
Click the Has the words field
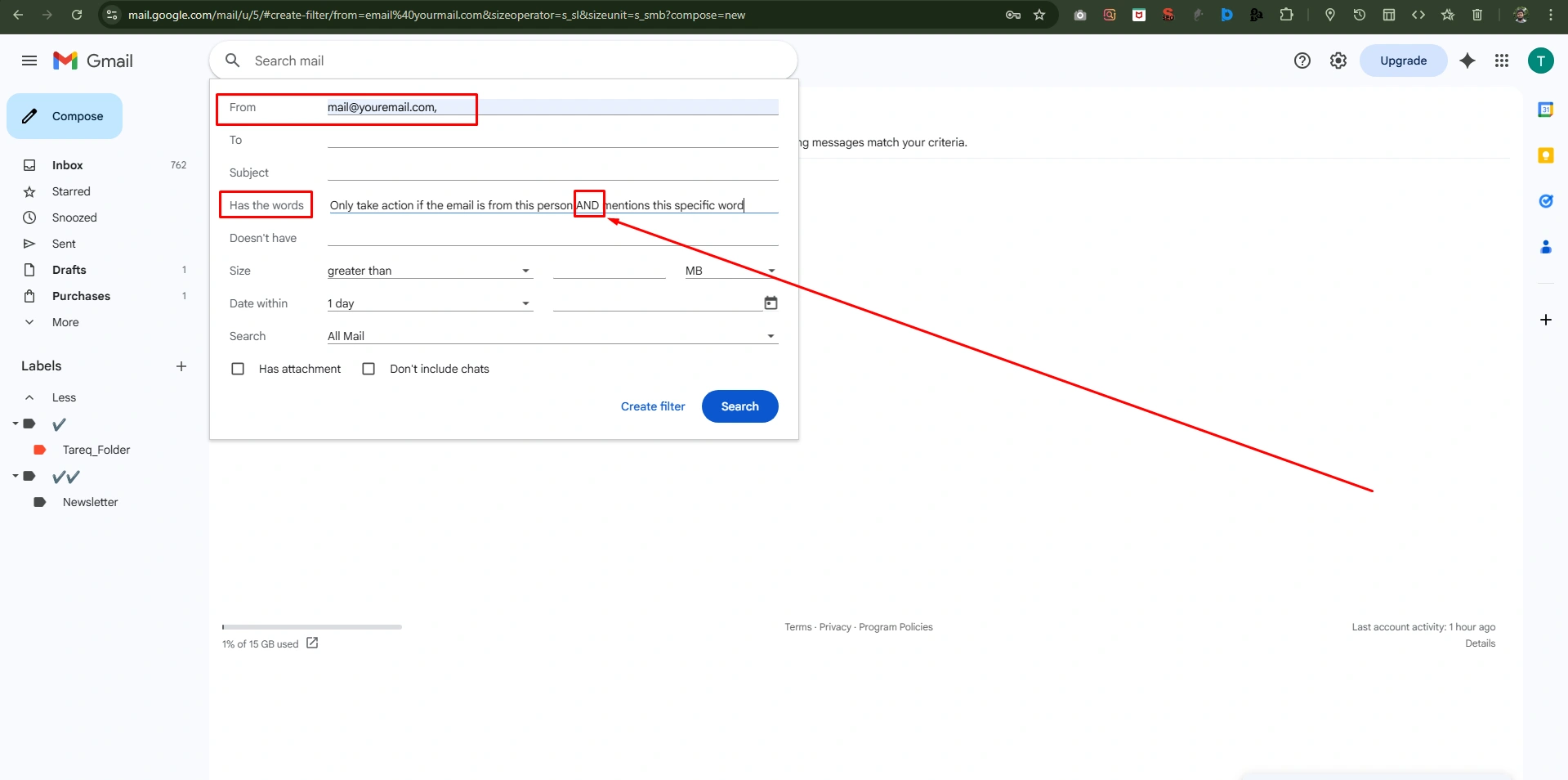point(552,205)
